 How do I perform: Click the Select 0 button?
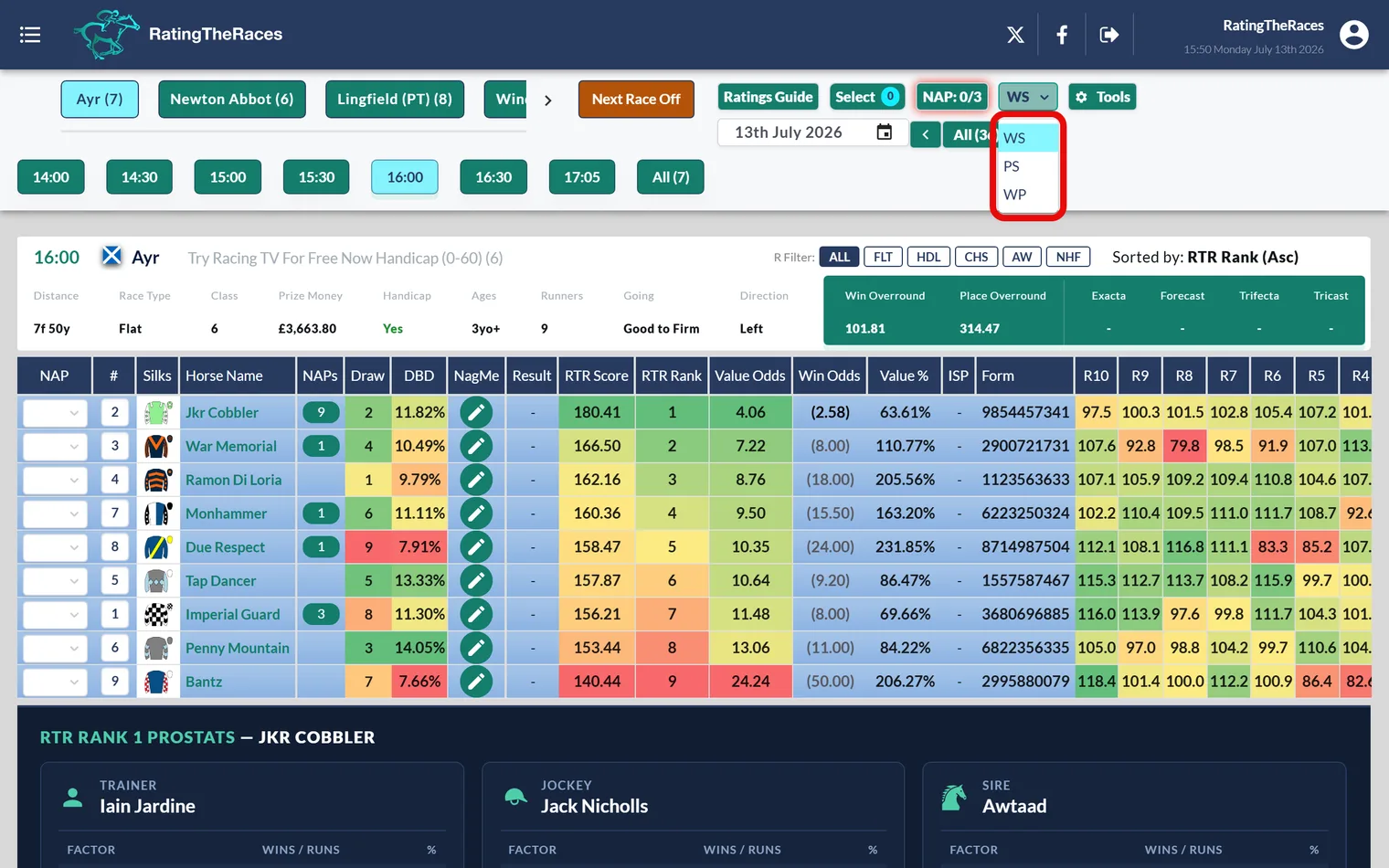click(867, 97)
